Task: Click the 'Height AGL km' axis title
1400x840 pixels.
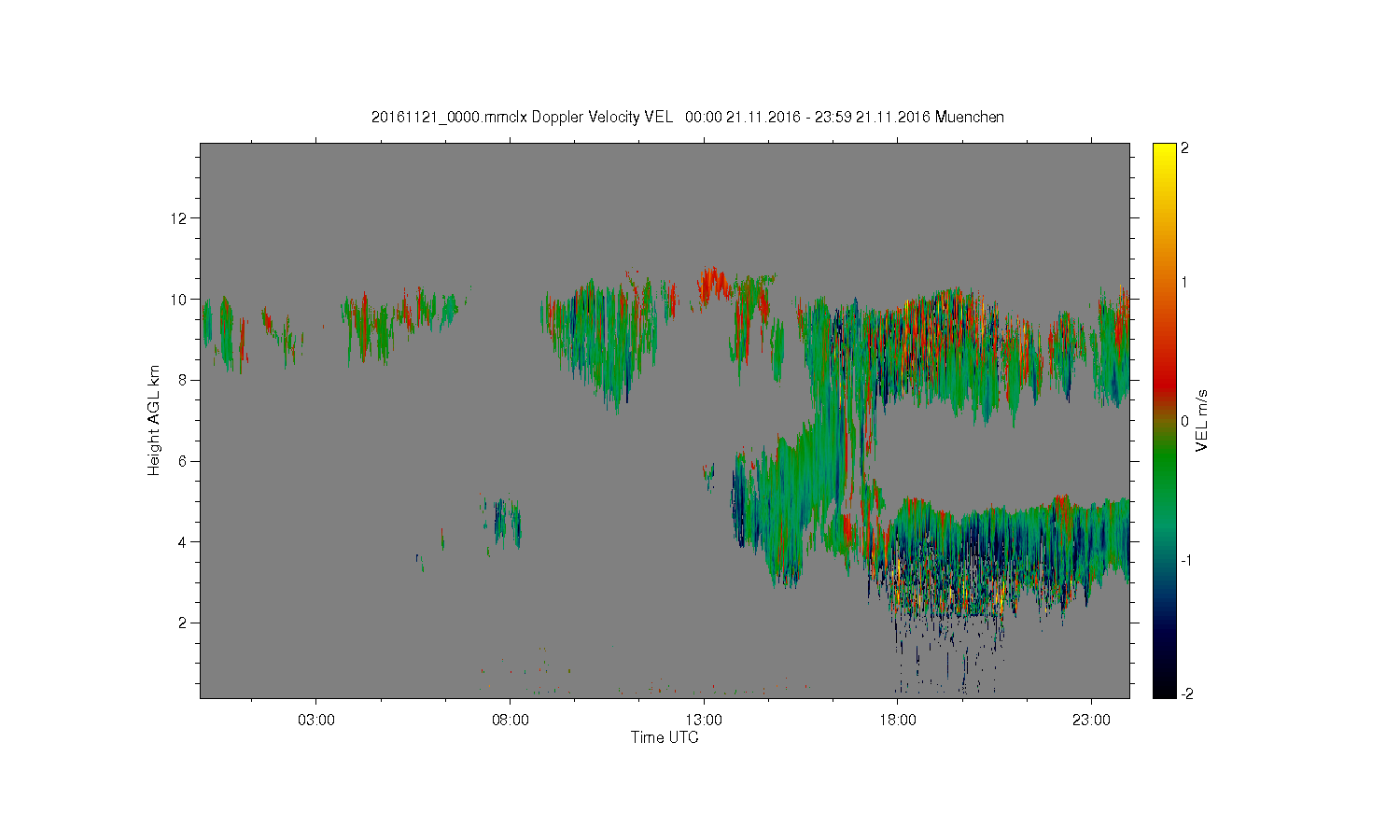Action: (154, 420)
